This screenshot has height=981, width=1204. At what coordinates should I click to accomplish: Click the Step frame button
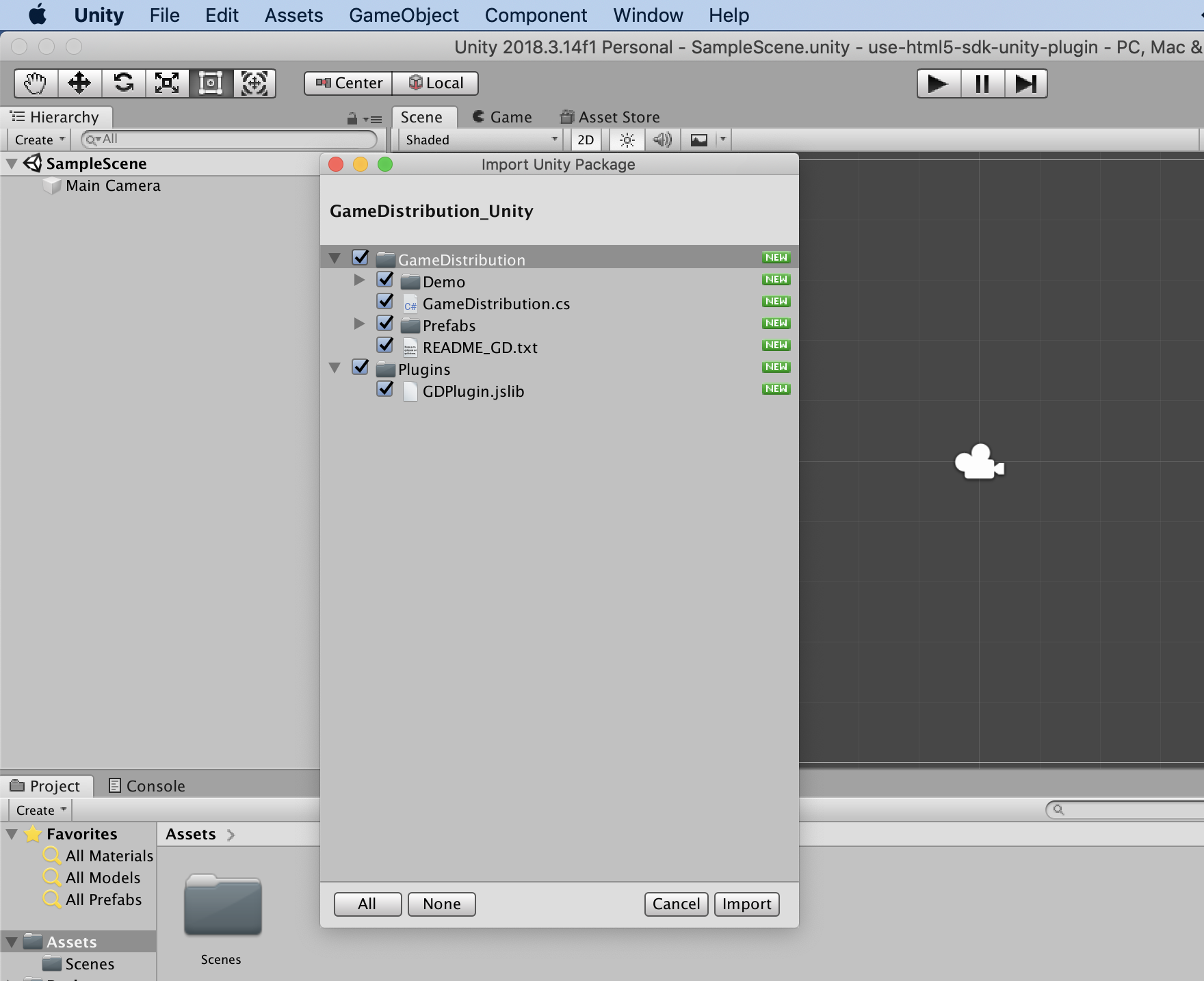[1026, 83]
